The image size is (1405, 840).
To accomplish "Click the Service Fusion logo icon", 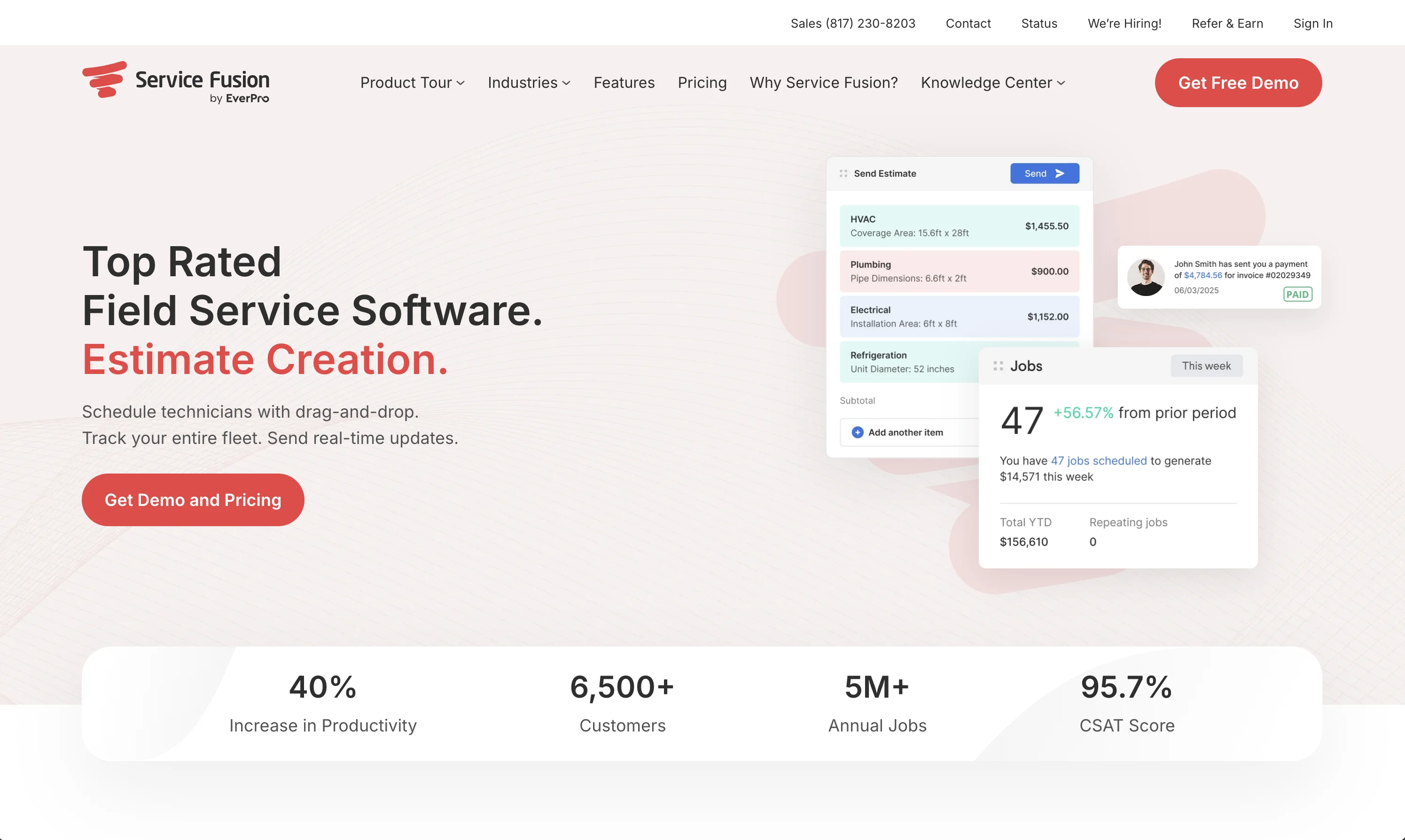I will click(105, 79).
